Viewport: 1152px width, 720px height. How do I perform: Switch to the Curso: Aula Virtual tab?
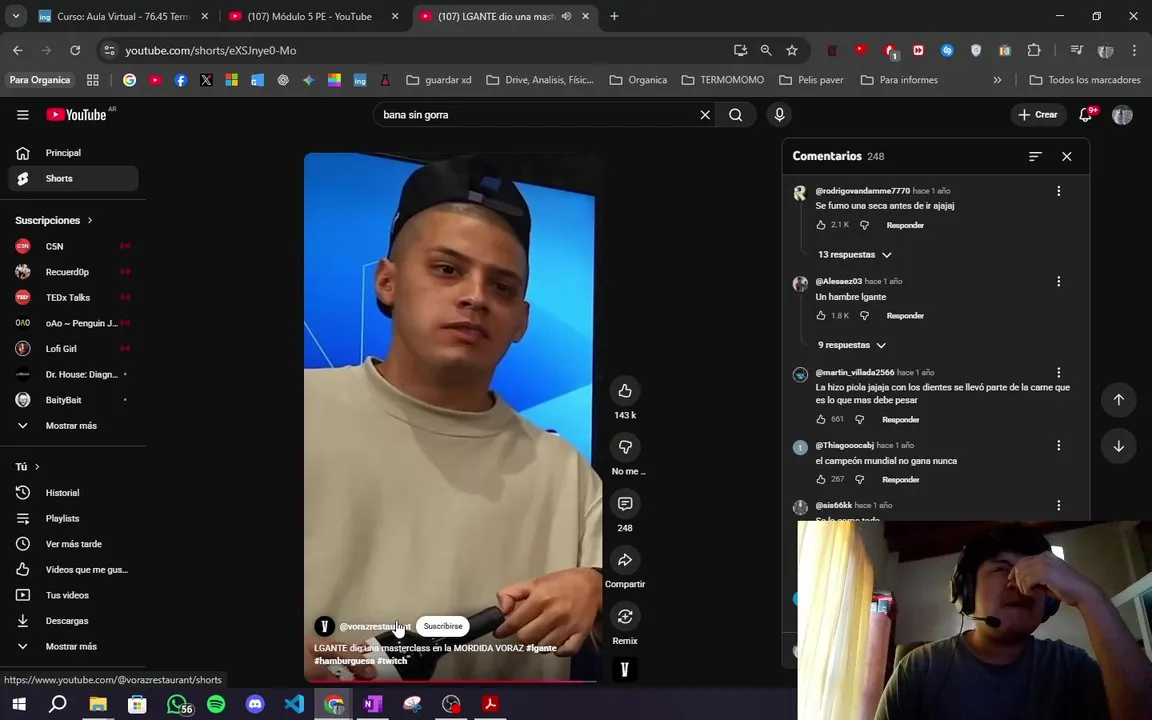coord(121,16)
